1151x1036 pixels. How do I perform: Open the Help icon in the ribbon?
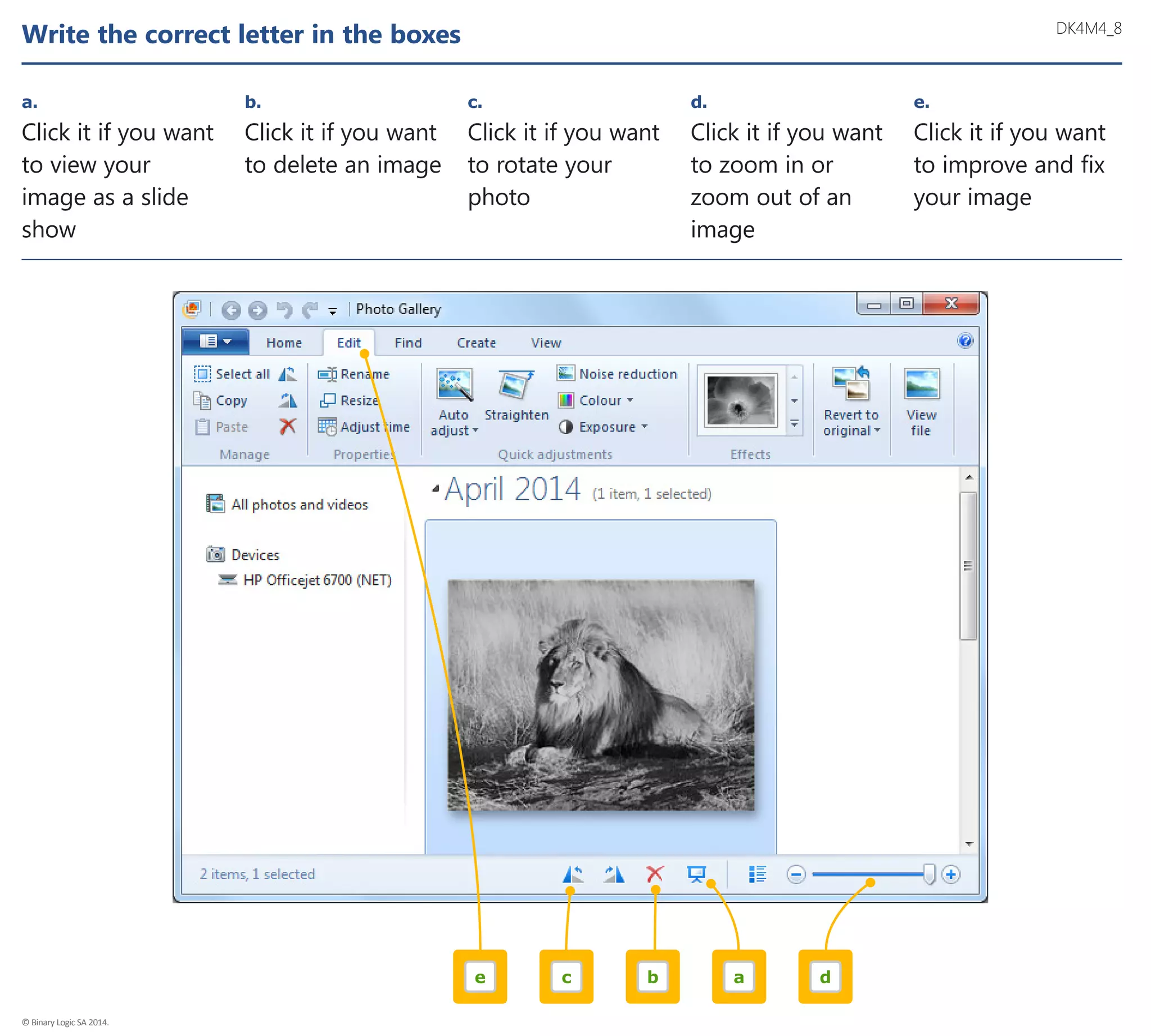click(965, 341)
